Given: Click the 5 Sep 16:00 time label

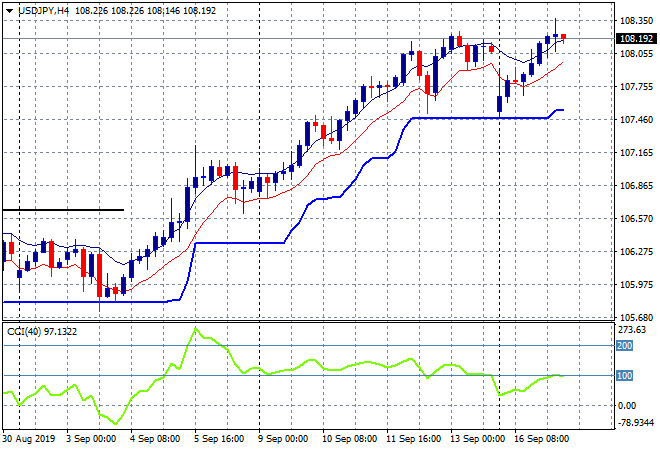Looking at the screenshot, I should pos(217,438).
